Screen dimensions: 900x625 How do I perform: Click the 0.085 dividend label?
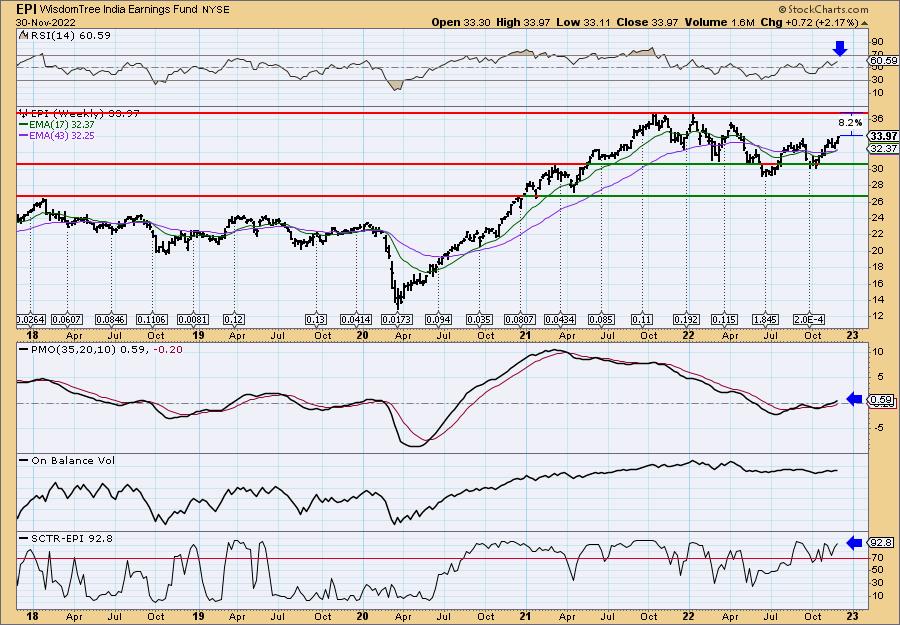tap(602, 319)
